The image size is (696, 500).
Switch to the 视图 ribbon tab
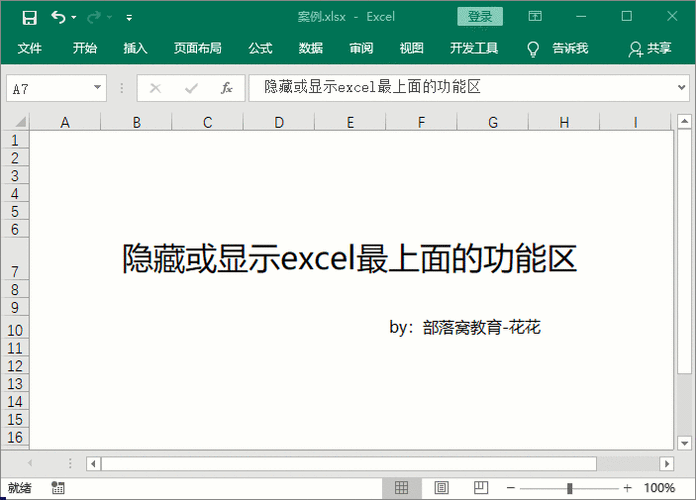pyautogui.click(x=411, y=48)
